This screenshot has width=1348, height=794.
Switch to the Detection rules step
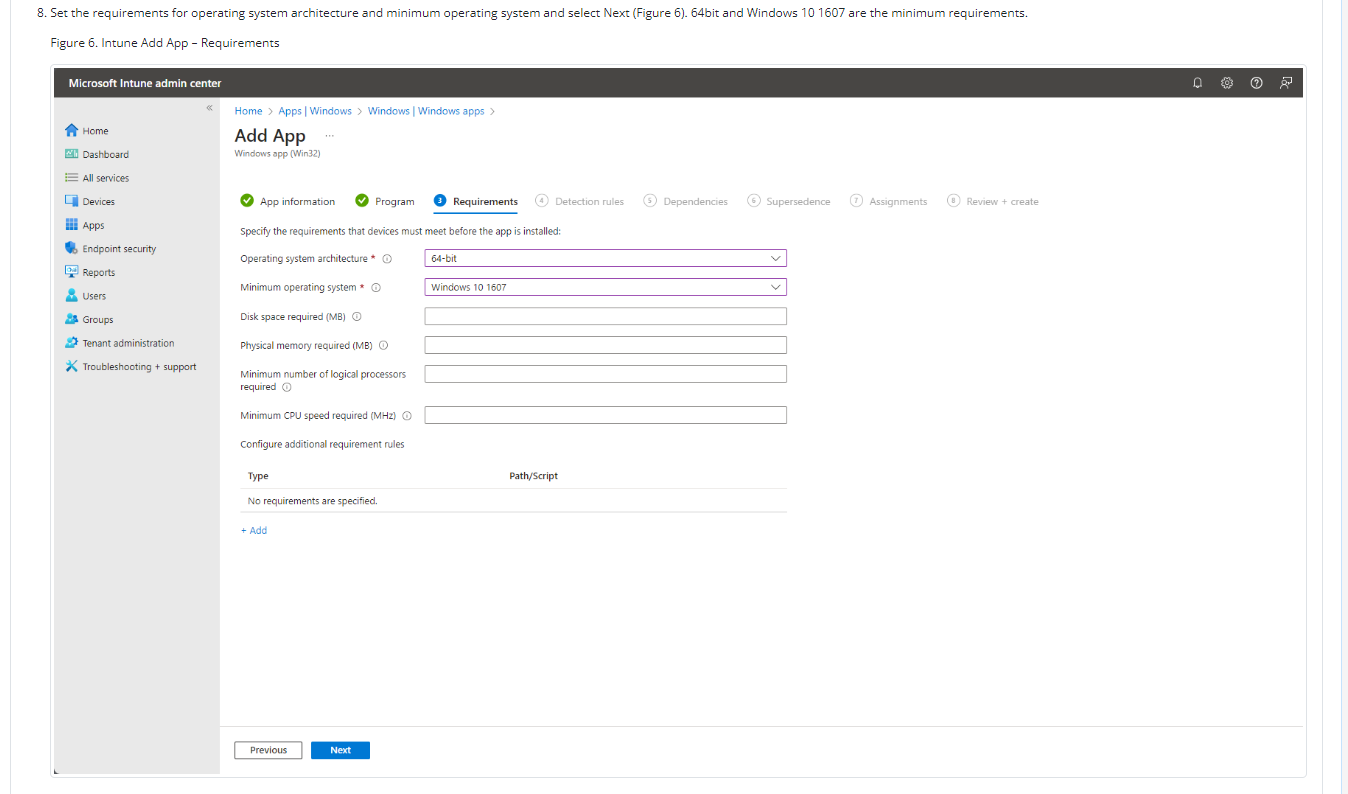point(580,201)
